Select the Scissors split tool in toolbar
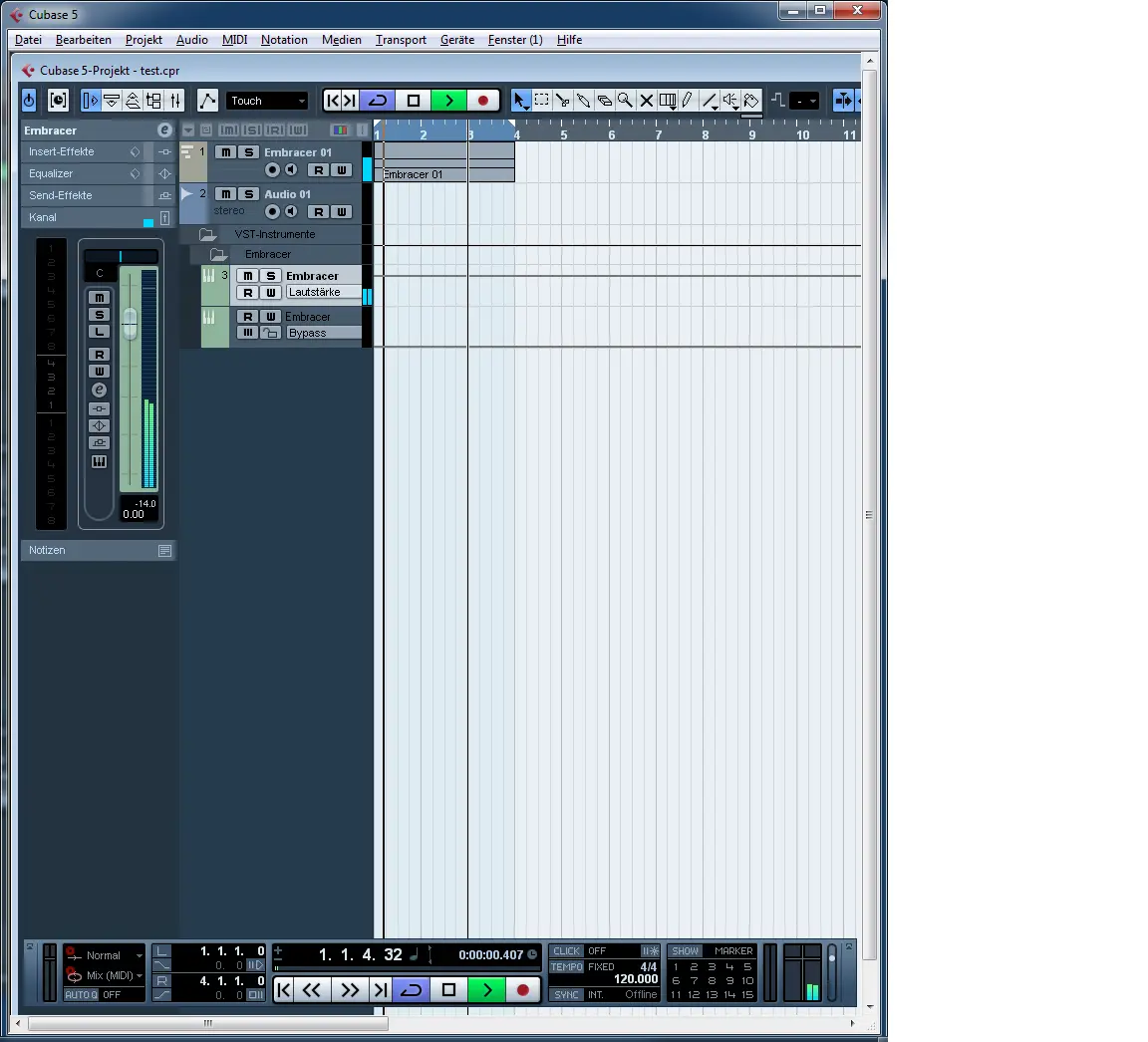This screenshot has height=1042, width=1148. 562,101
